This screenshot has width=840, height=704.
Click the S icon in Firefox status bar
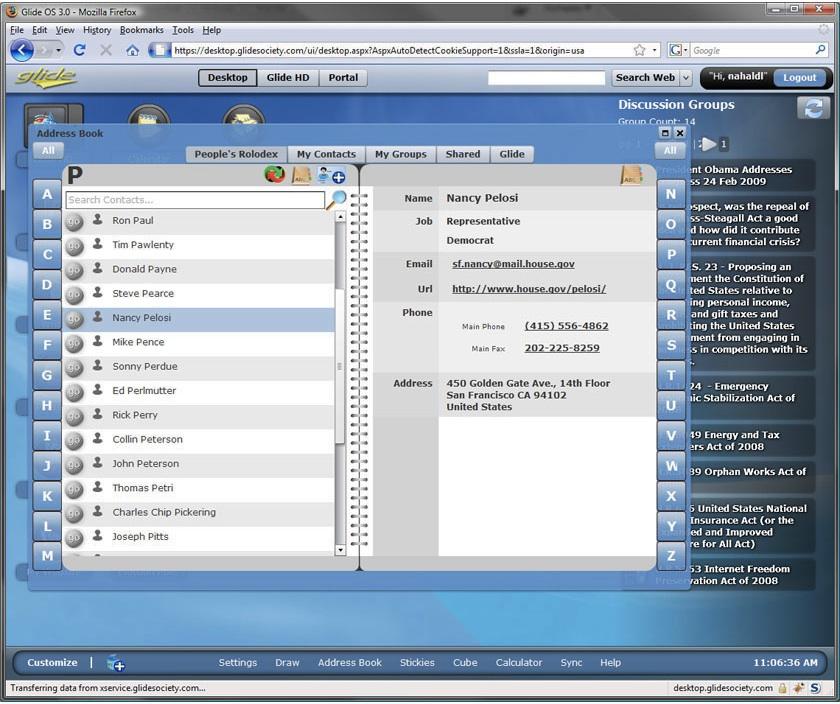click(x=815, y=688)
